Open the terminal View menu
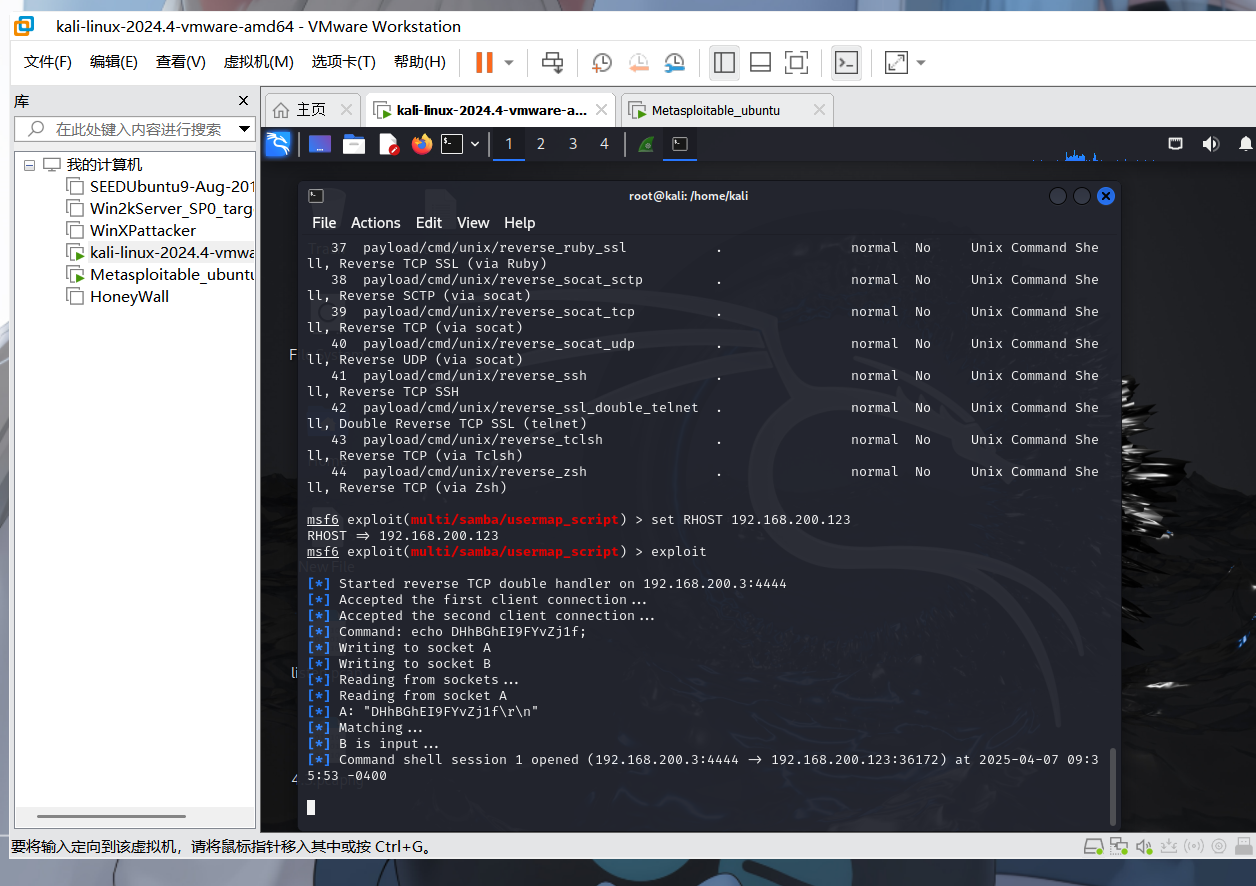This screenshot has height=886, width=1256. pyautogui.click(x=473, y=223)
